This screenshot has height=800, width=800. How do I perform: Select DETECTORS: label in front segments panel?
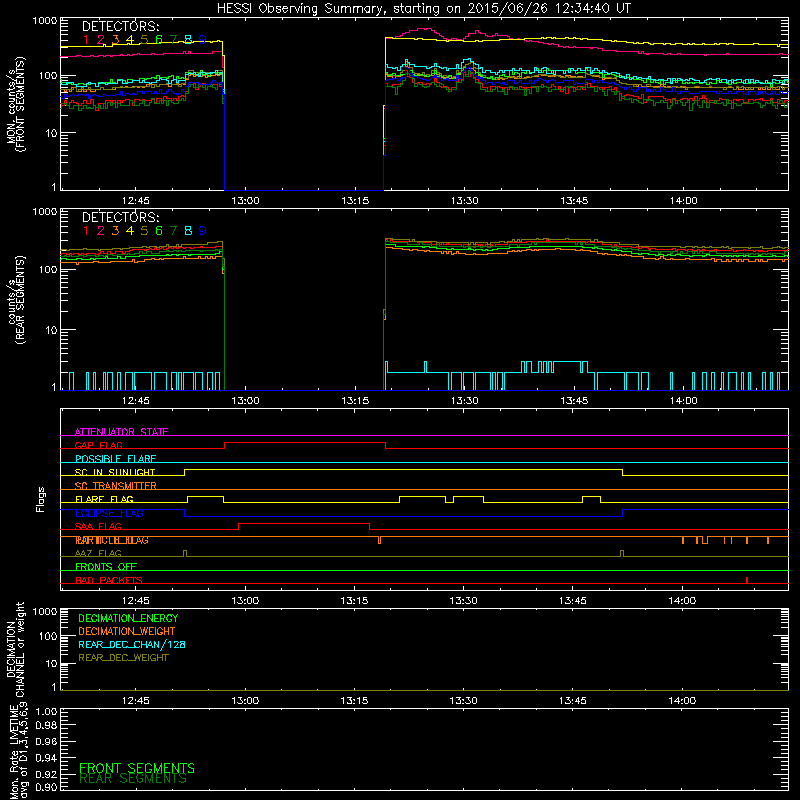tap(120, 27)
